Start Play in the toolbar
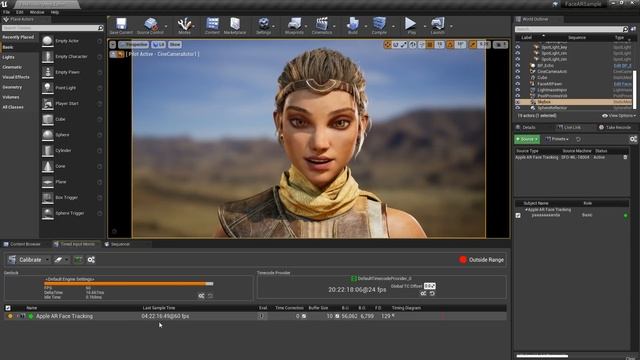 tap(411, 24)
